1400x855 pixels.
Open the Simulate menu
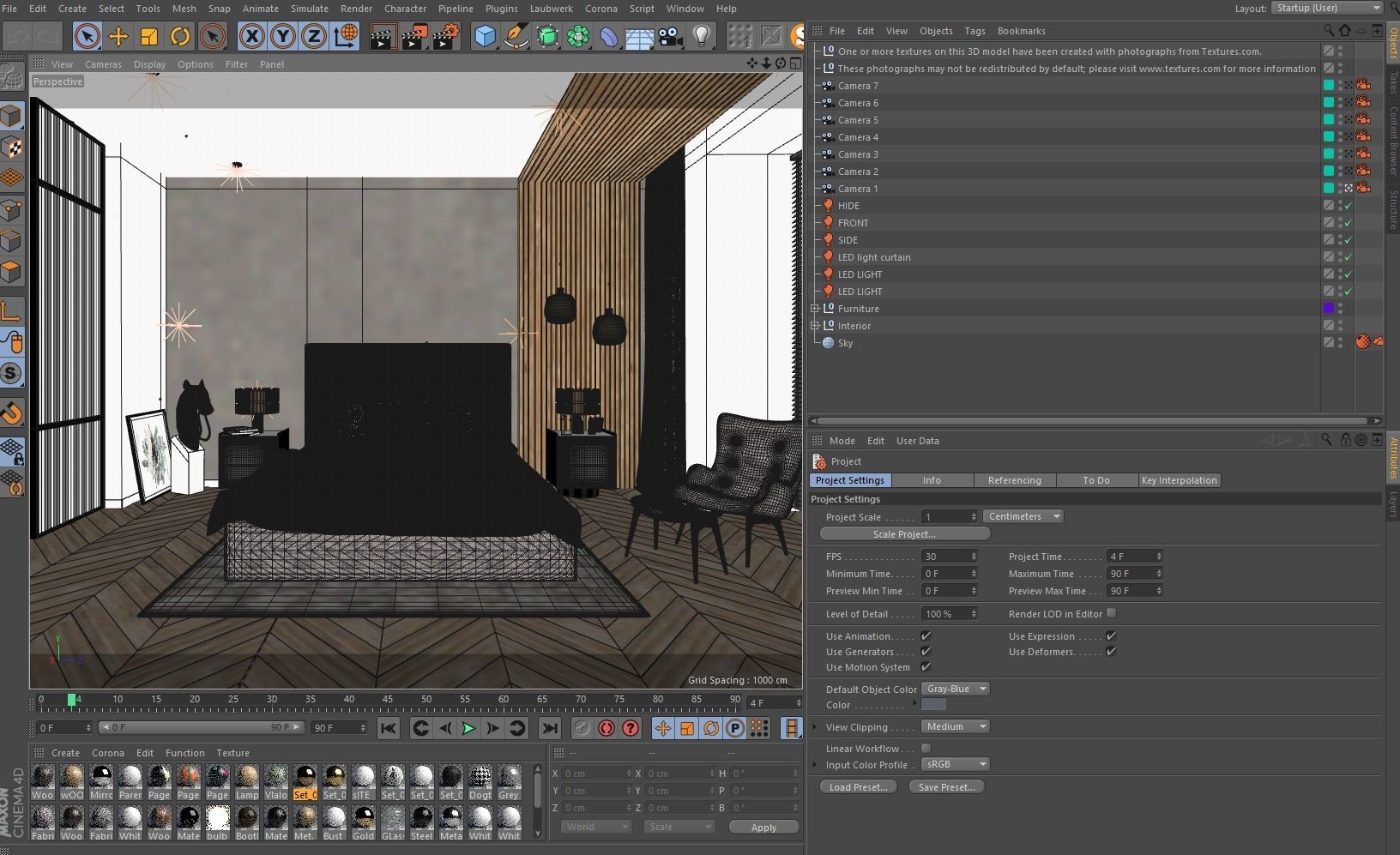310,9
